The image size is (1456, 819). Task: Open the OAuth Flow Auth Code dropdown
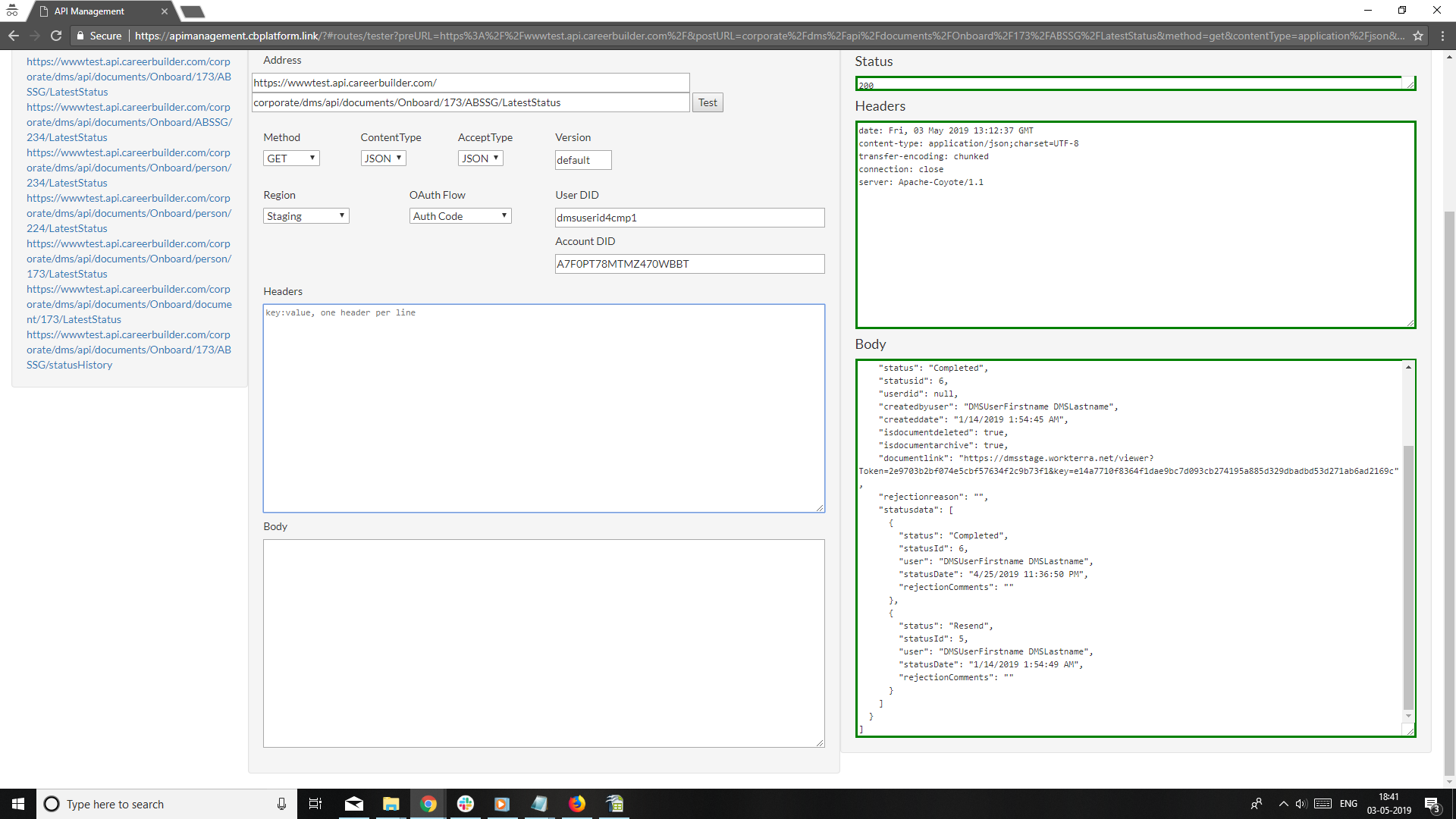[460, 216]
